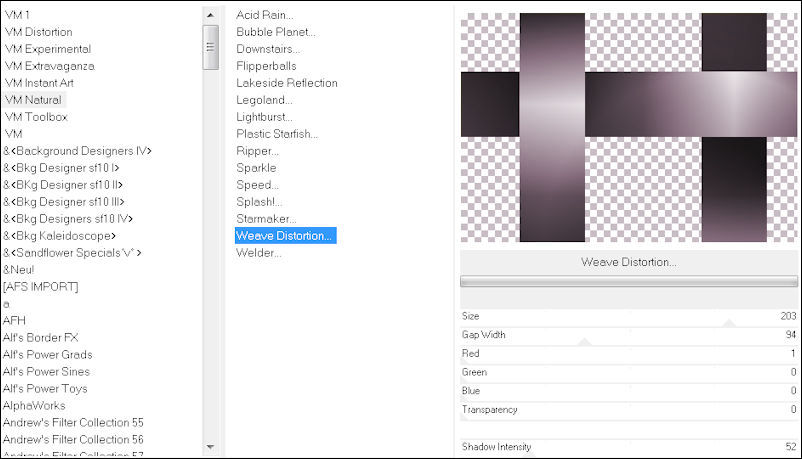The image size is (802, 459).
Task: Choose Plastic Starfish filter
Action: point(277,134)
